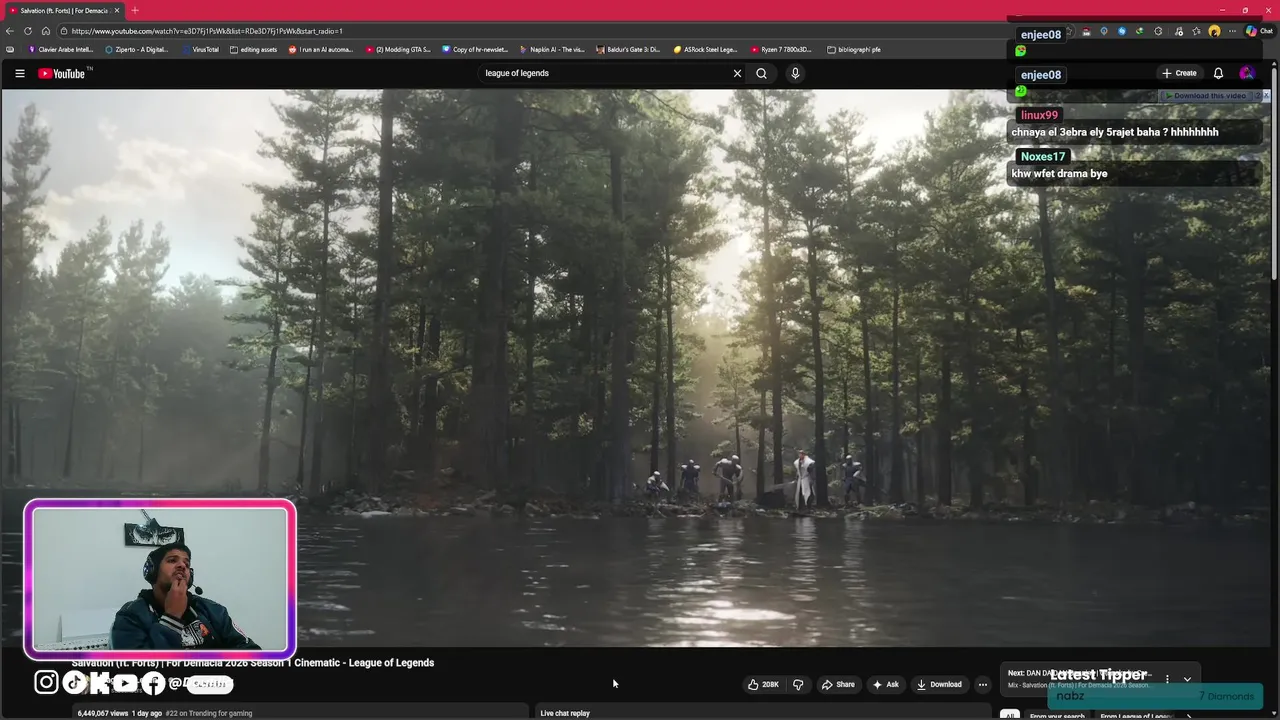Reload the page with the refresh icon

point(28,31)
